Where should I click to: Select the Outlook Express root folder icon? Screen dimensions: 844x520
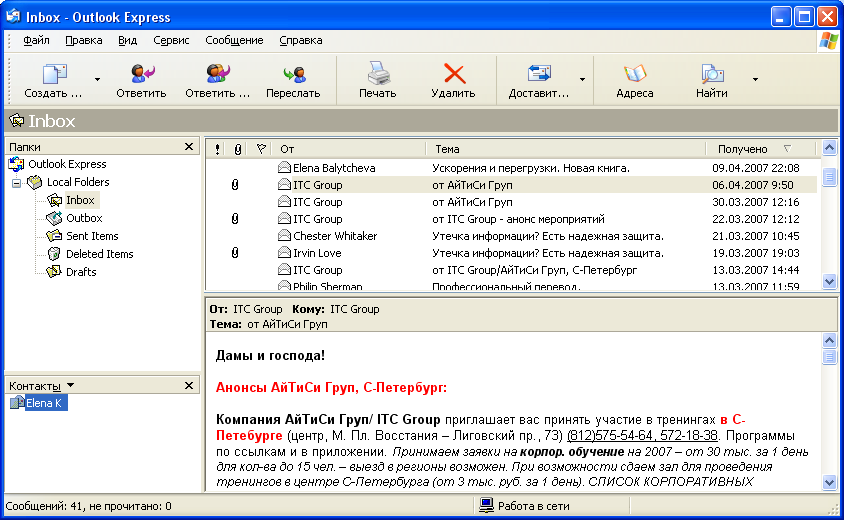pyautogui.click(x=17, y=164)
